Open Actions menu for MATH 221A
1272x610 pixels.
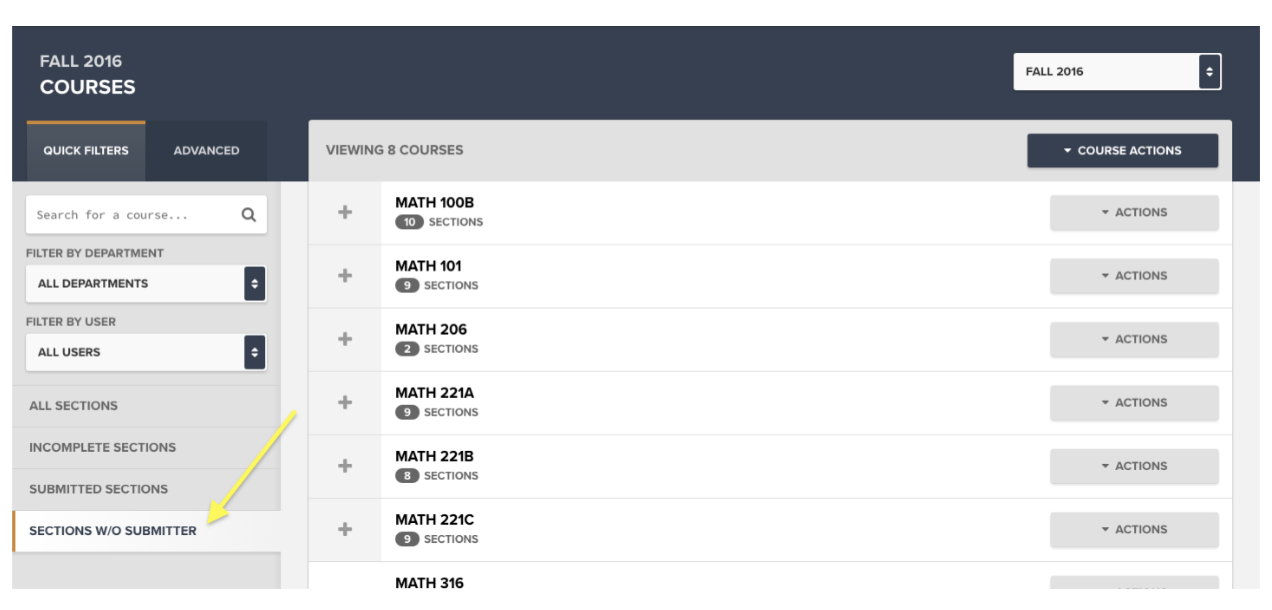pos(1134,402)
